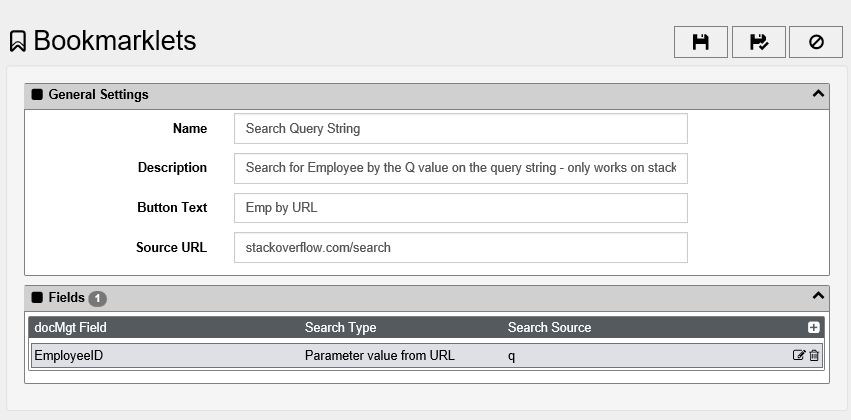Click into the Source URL field
851x420 pixels.
click(x=461, y=247)
